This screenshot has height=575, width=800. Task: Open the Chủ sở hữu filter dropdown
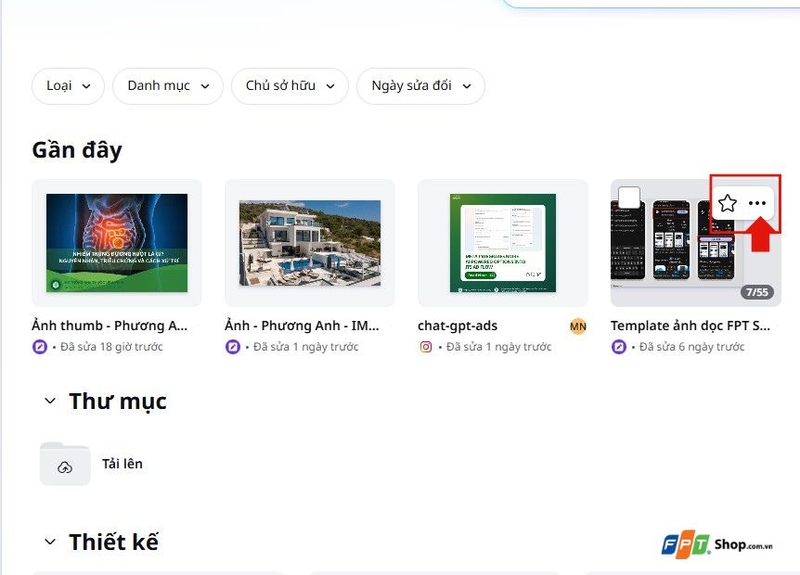tap(290, 86)
